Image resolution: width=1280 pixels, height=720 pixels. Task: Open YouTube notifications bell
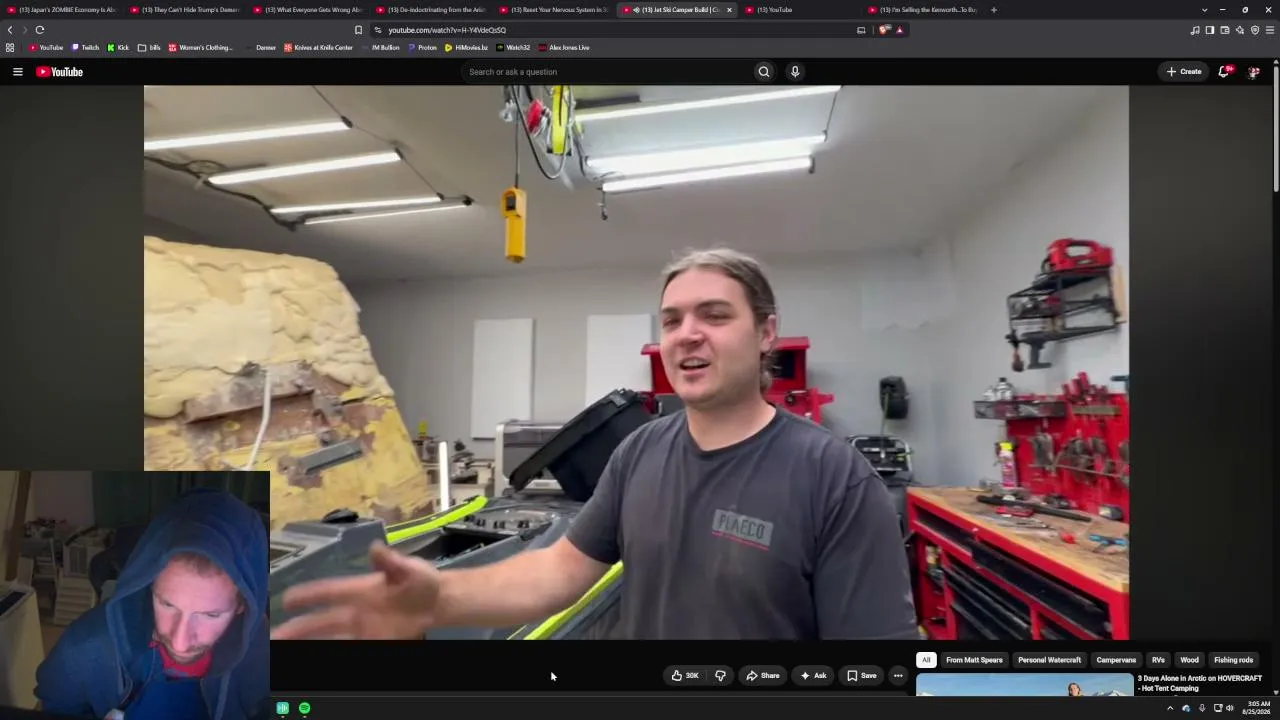pyautogui.click(x=1224, y=72)
